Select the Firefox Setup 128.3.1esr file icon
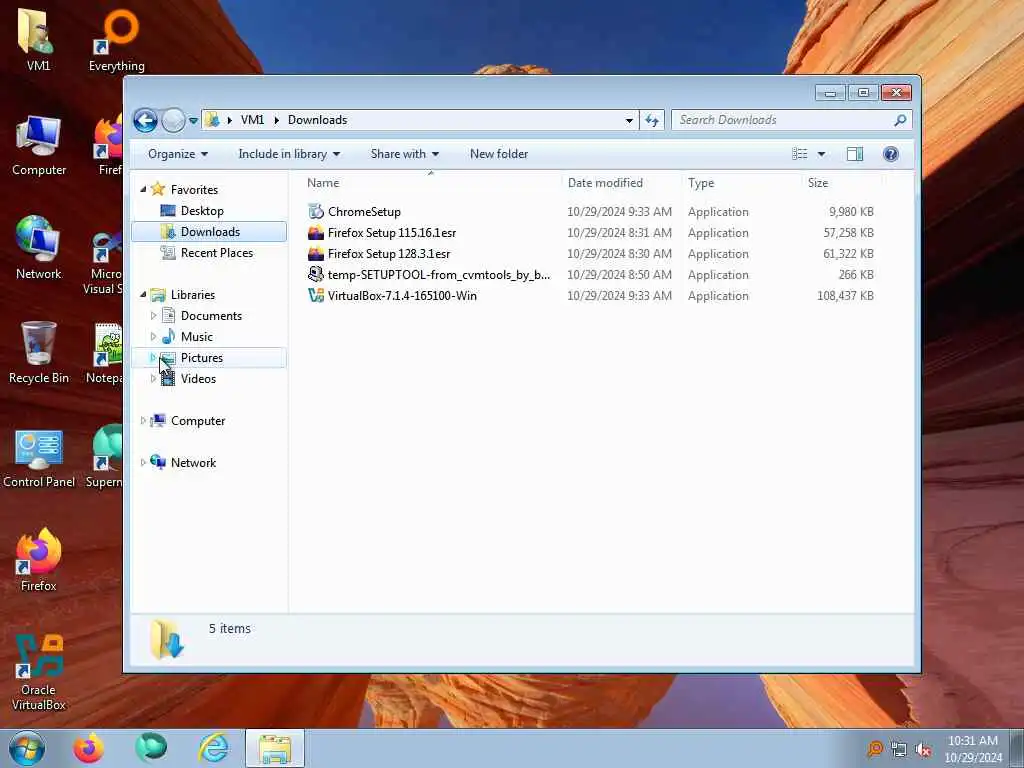 316,253
